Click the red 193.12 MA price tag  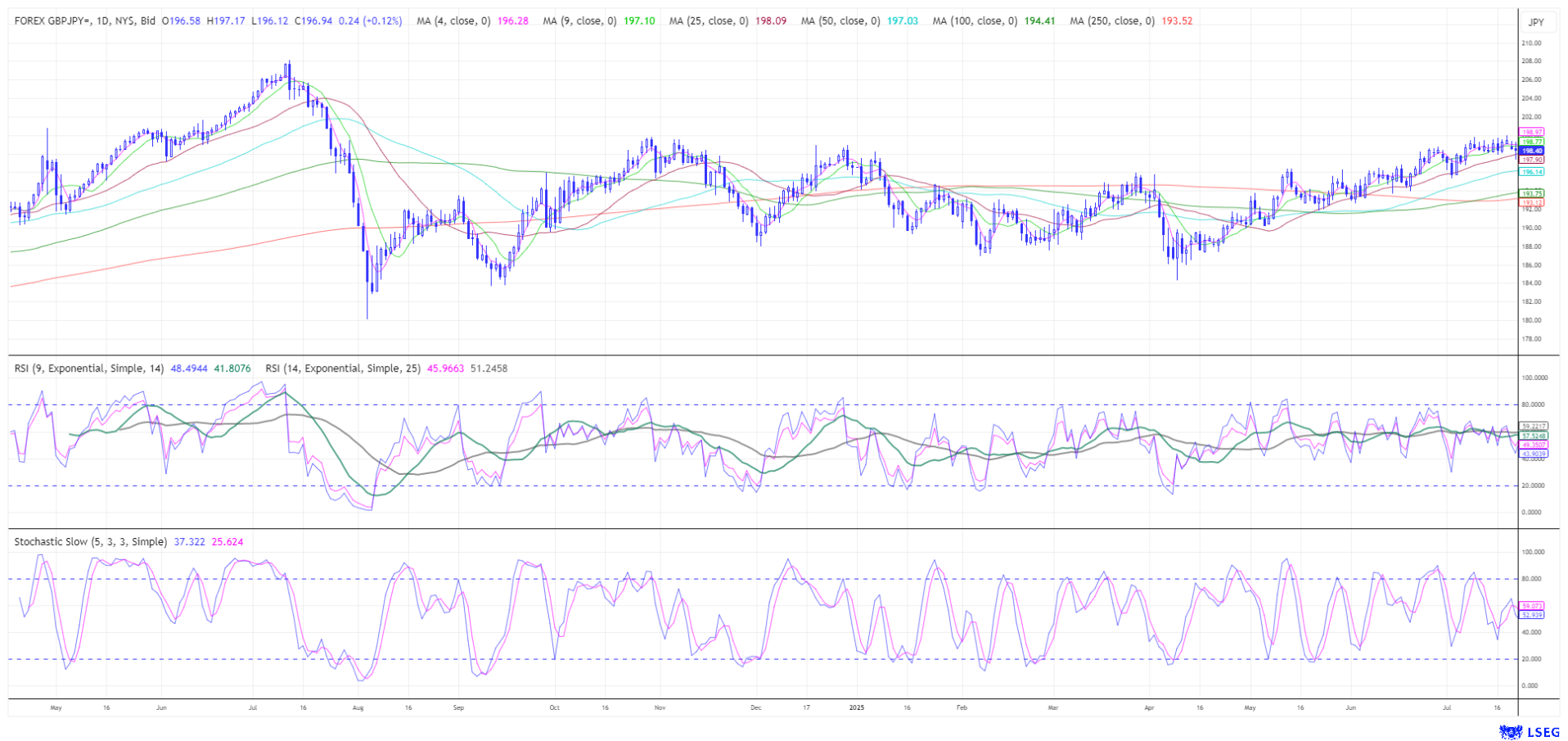[x=1531, y=202]
